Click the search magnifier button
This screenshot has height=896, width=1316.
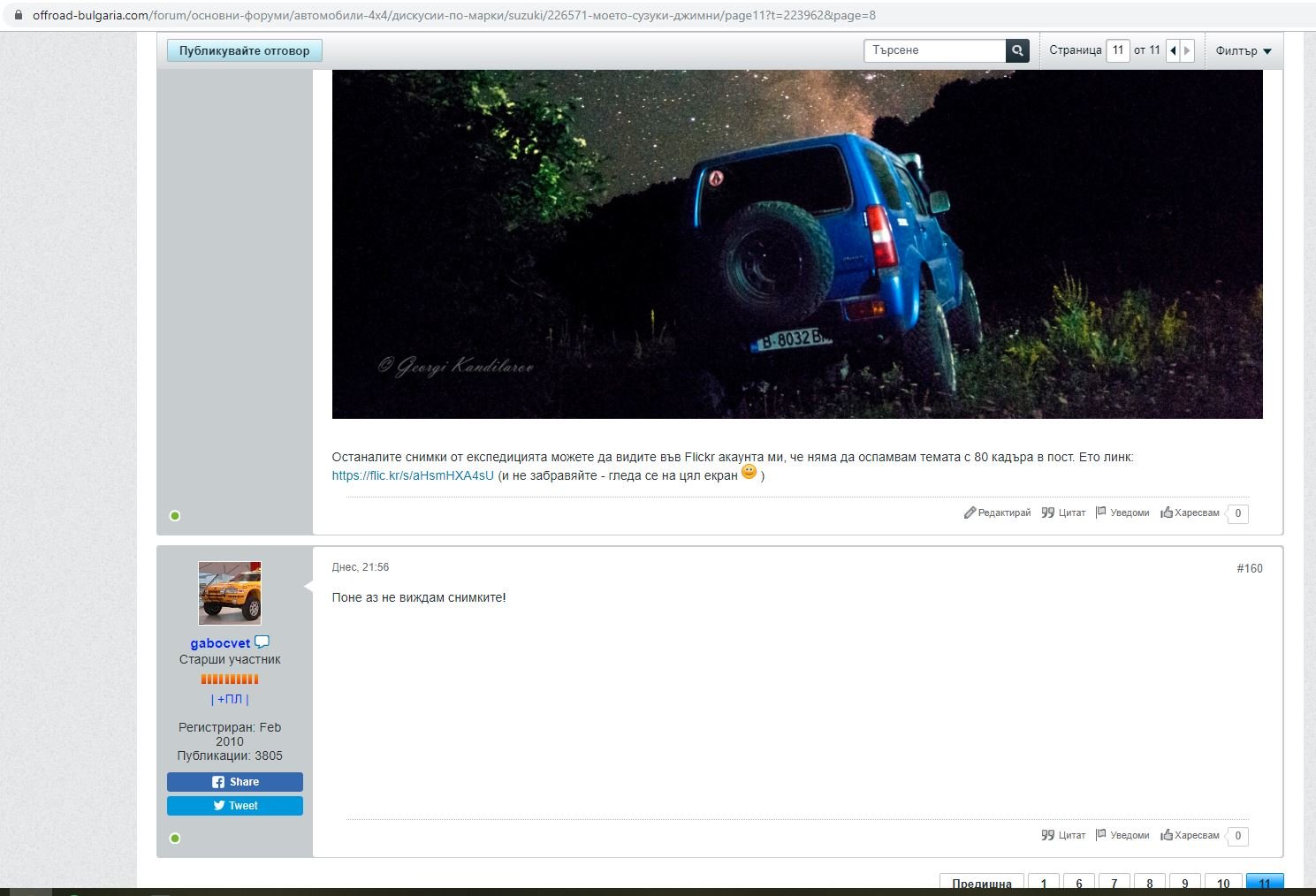[1017, 50]
